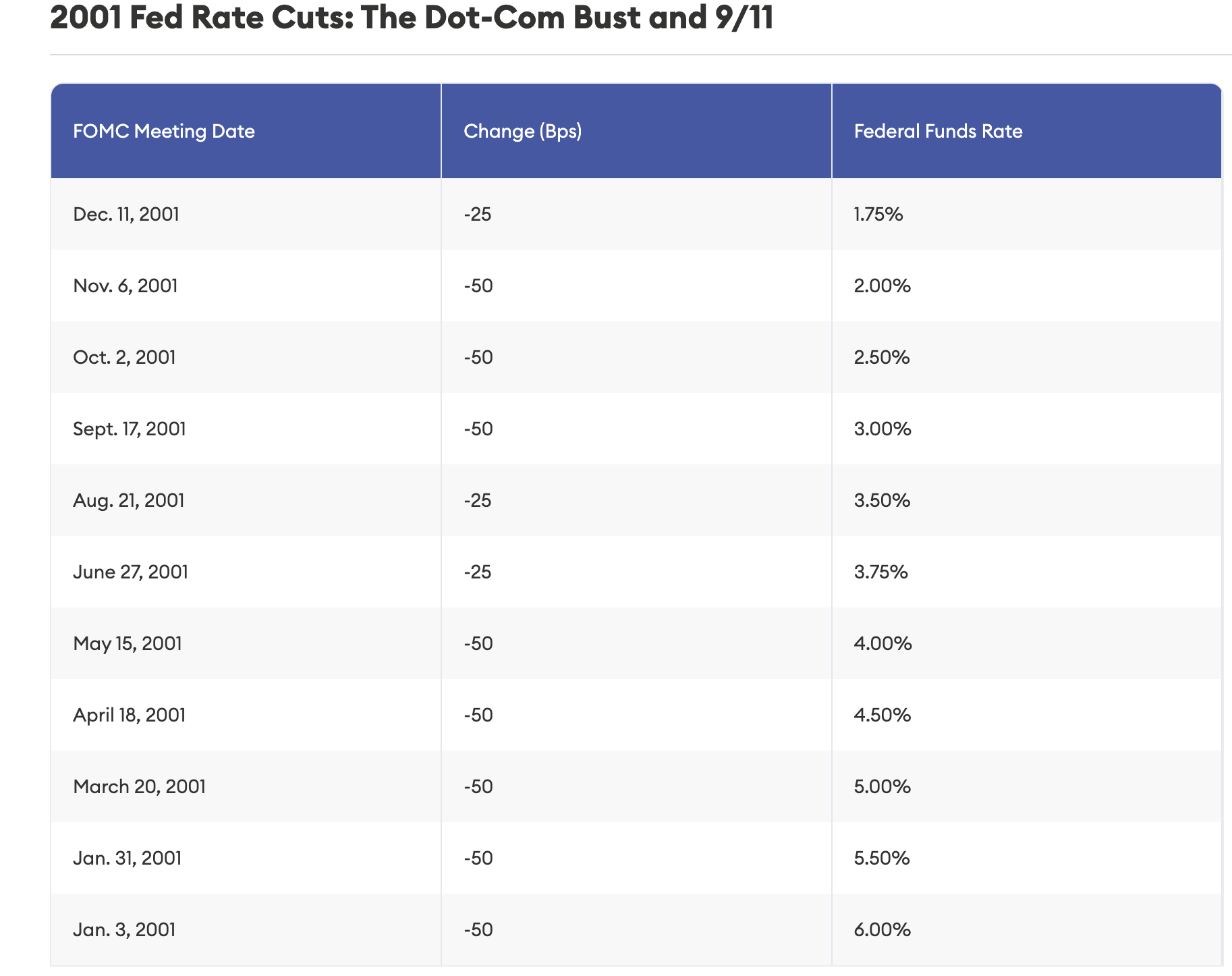The height and width of the screenshot is (976, 1232).
Task: Select the Nov. 6, 2001 date cell
Action: click(125, 286)
